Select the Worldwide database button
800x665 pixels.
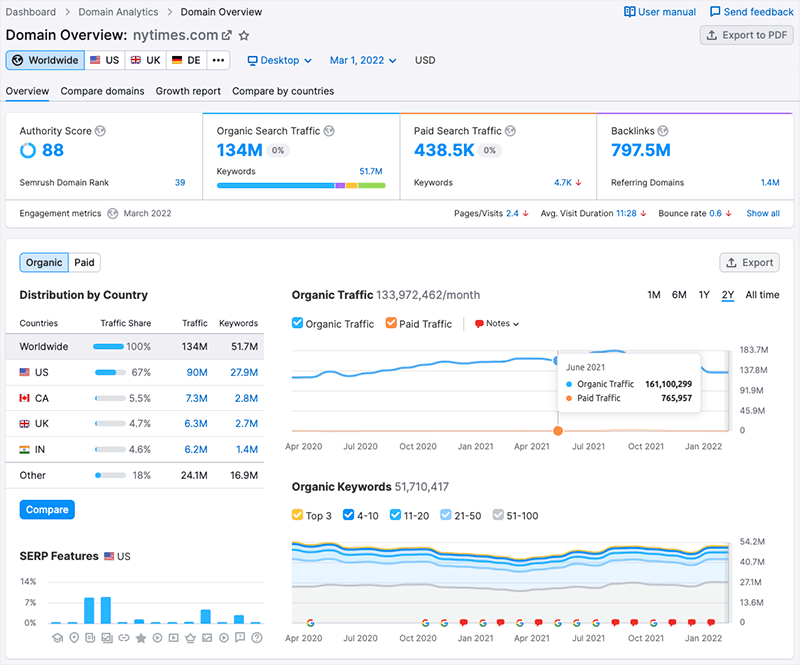45,60
